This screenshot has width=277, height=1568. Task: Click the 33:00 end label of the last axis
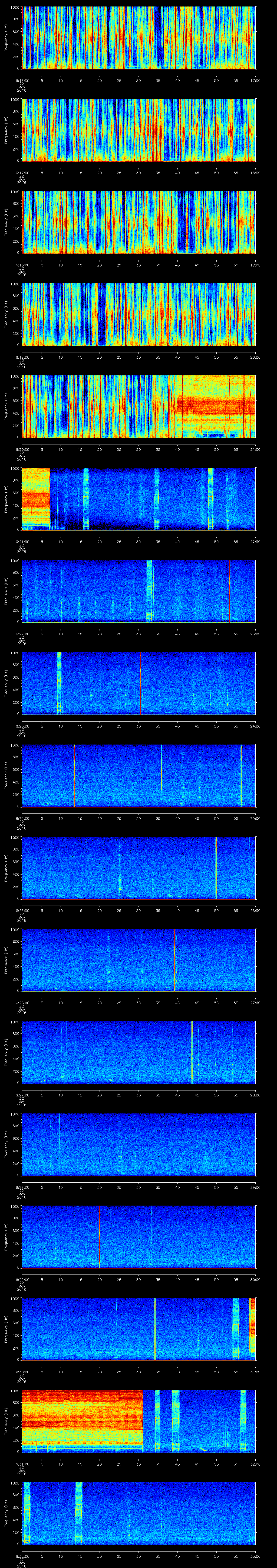(x=255, y=1556)
